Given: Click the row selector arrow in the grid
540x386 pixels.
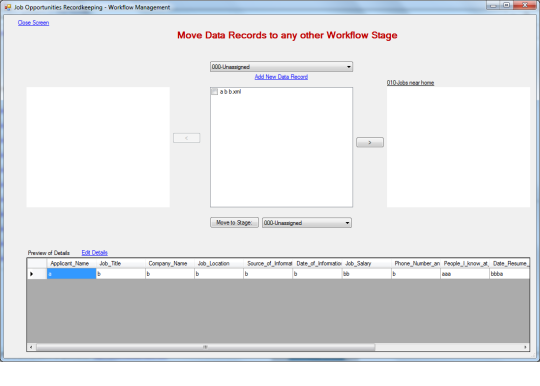Looking at the screenshot, I should (x=37, y=274).
